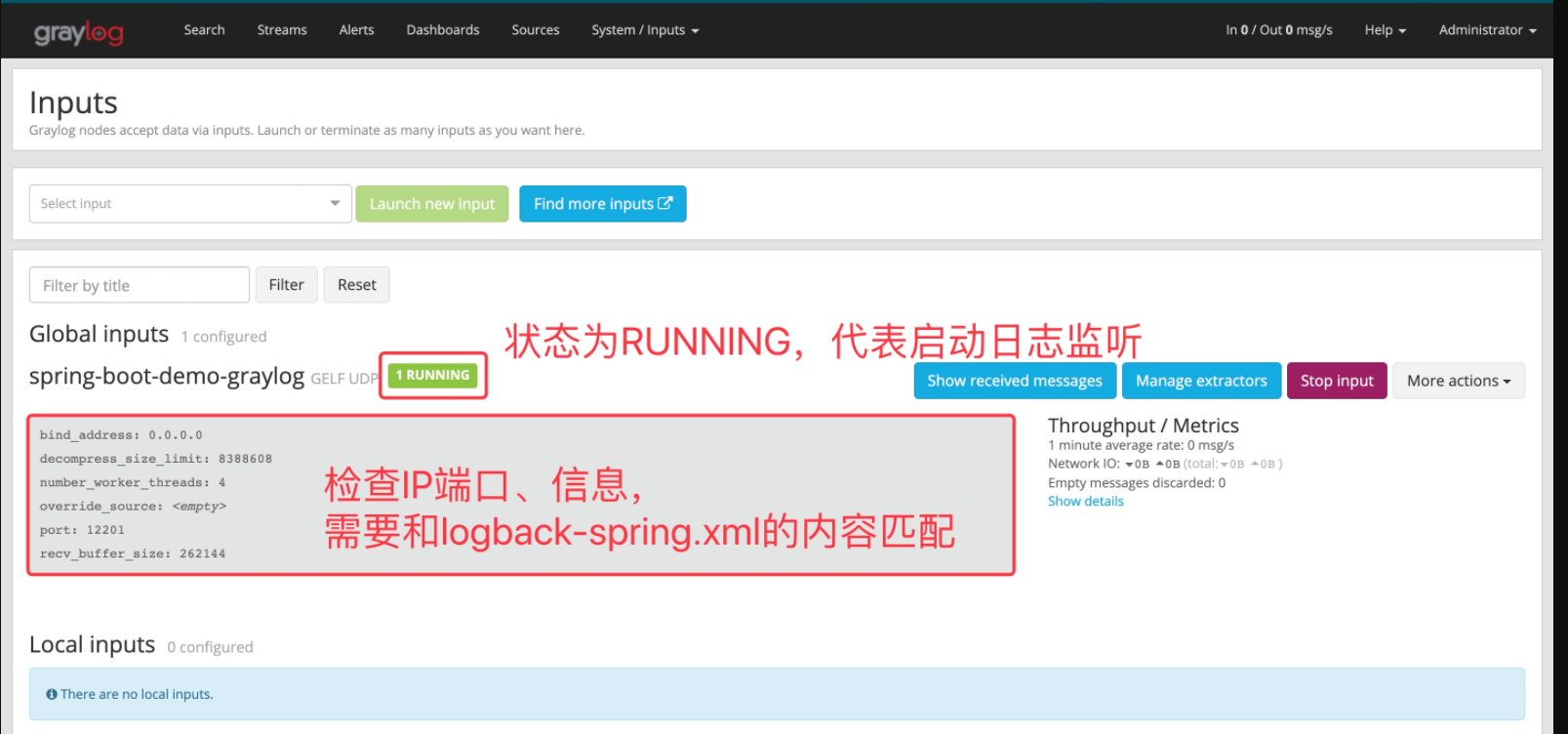Click the recv_buffer_size: 262144 line
Image resolution: width=1568 pixels, height=734 pixels.
(133, 553)
